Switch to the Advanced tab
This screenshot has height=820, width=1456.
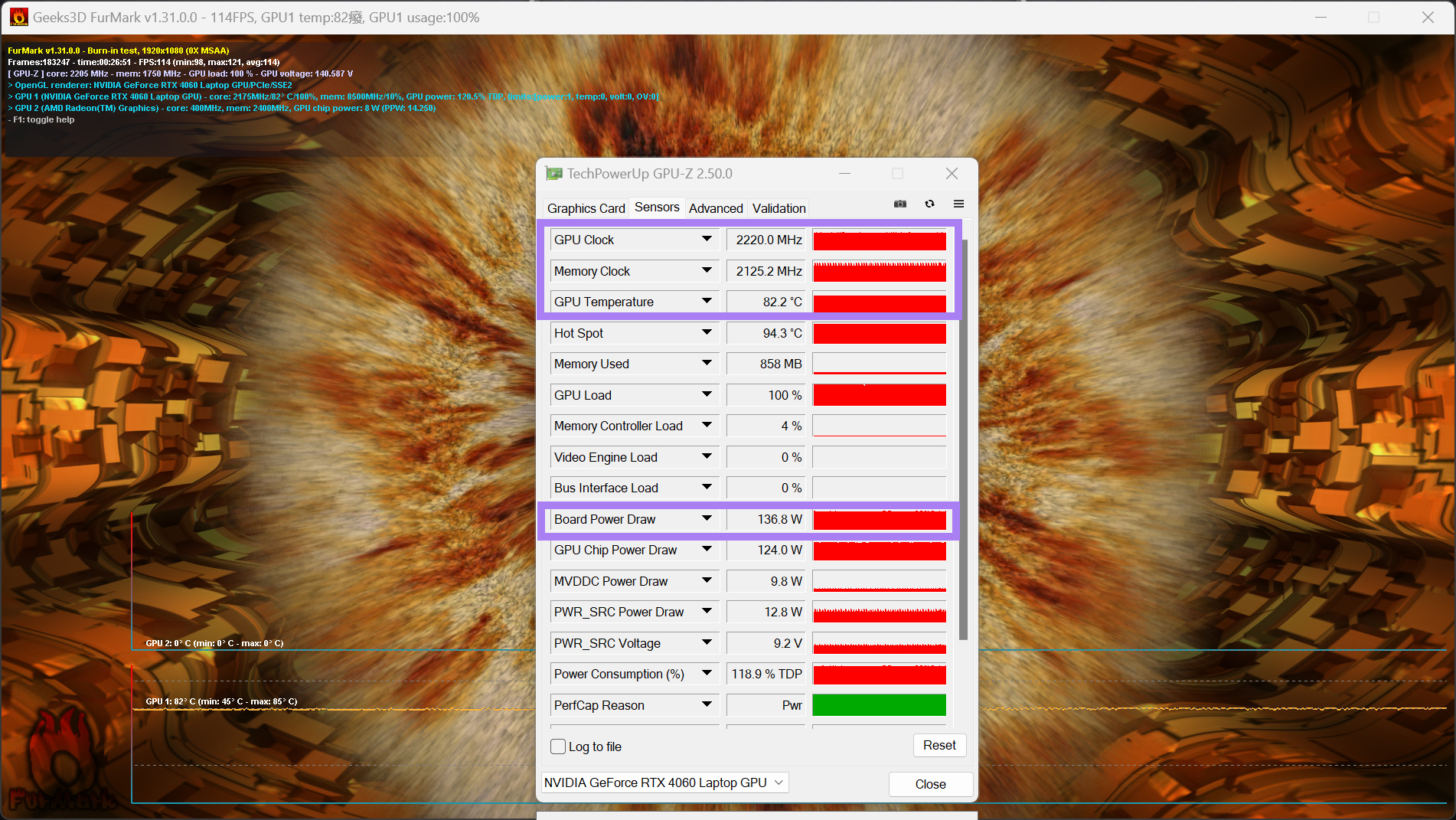(716, 208)
